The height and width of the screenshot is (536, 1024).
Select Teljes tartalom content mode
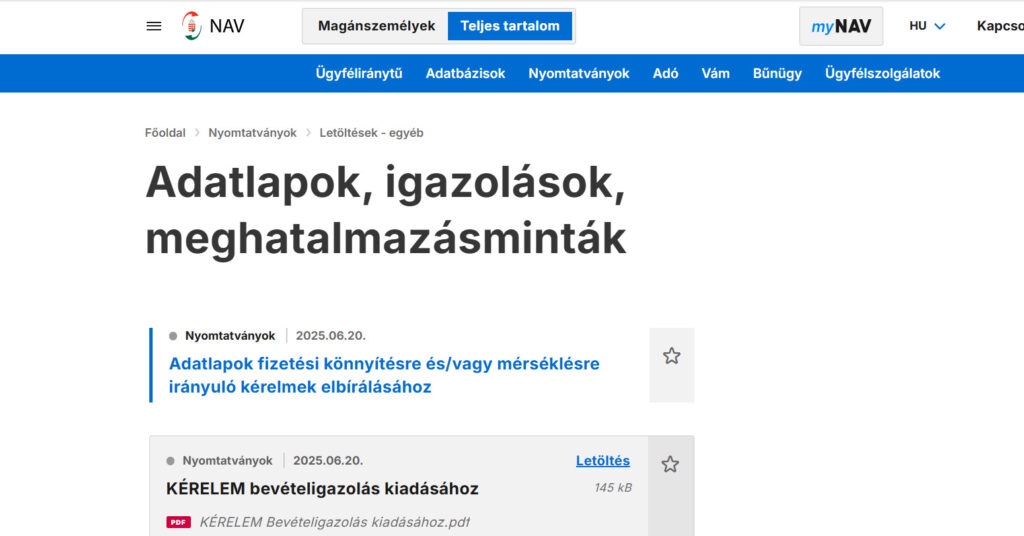pos(510,26)
